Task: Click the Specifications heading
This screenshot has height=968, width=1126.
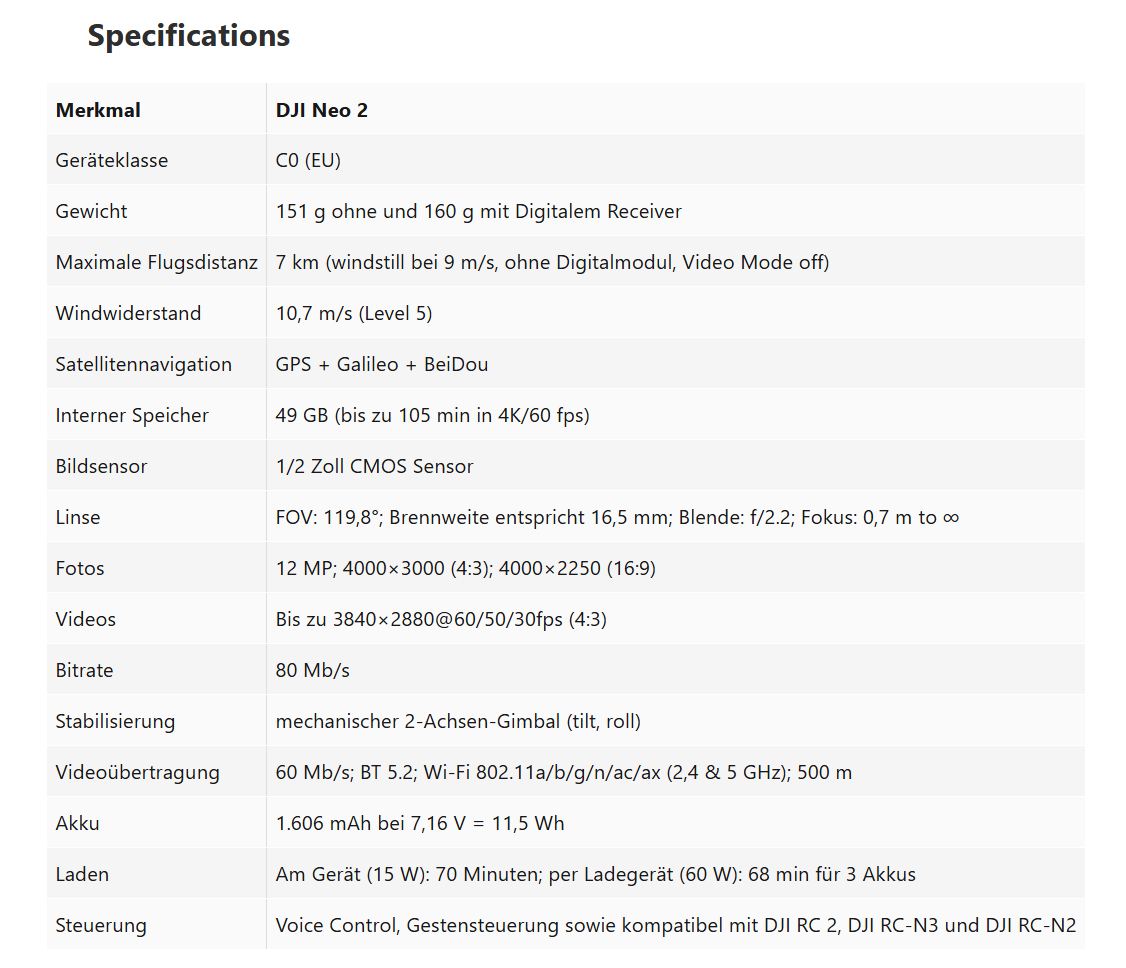Action: pos(188,36)
